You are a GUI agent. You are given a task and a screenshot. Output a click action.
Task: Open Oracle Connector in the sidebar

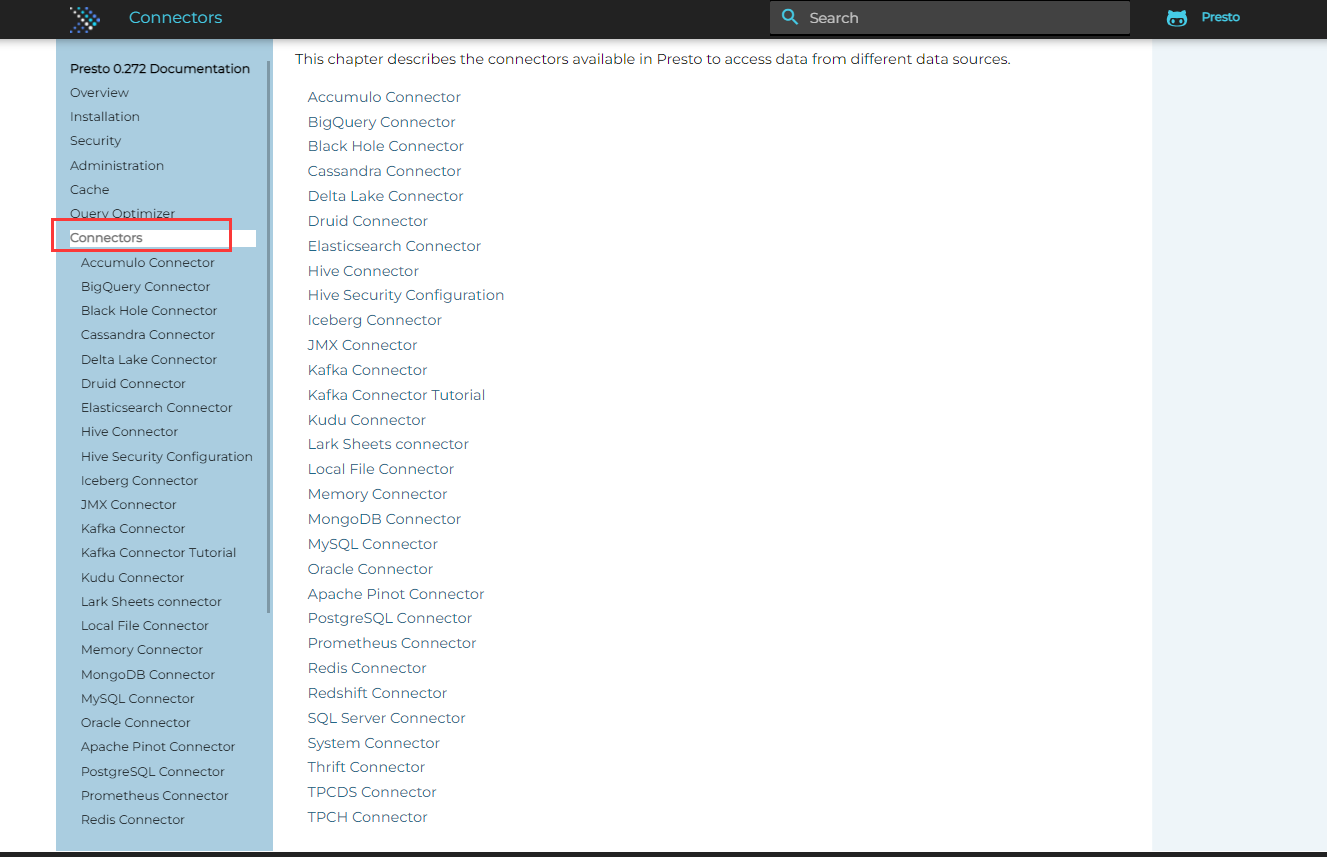(x=136, y=723)
